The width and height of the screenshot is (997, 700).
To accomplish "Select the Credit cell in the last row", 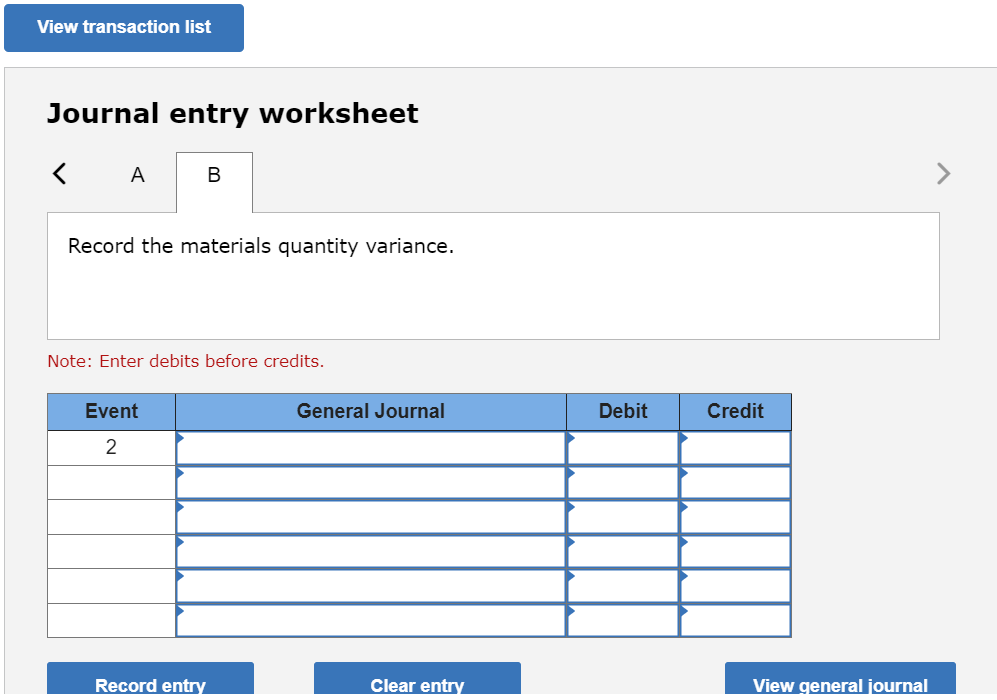I will click(735, 620).
